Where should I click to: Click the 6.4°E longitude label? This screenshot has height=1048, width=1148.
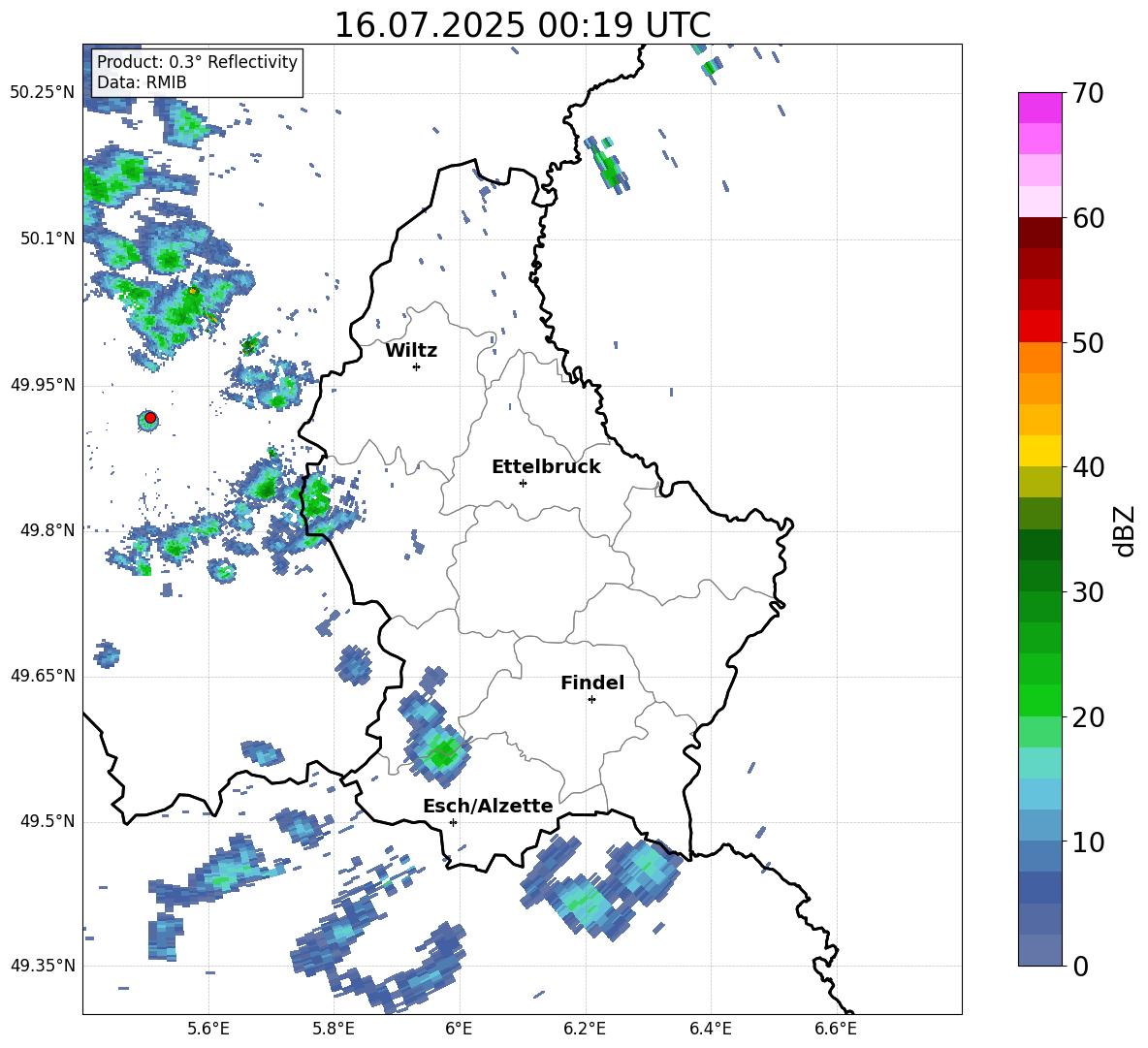710,1029
